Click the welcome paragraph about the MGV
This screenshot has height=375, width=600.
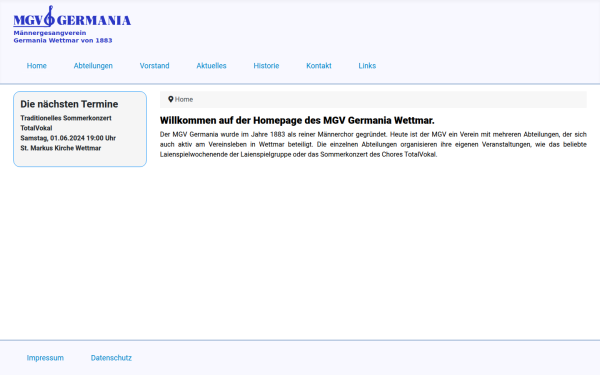point(373,145)
